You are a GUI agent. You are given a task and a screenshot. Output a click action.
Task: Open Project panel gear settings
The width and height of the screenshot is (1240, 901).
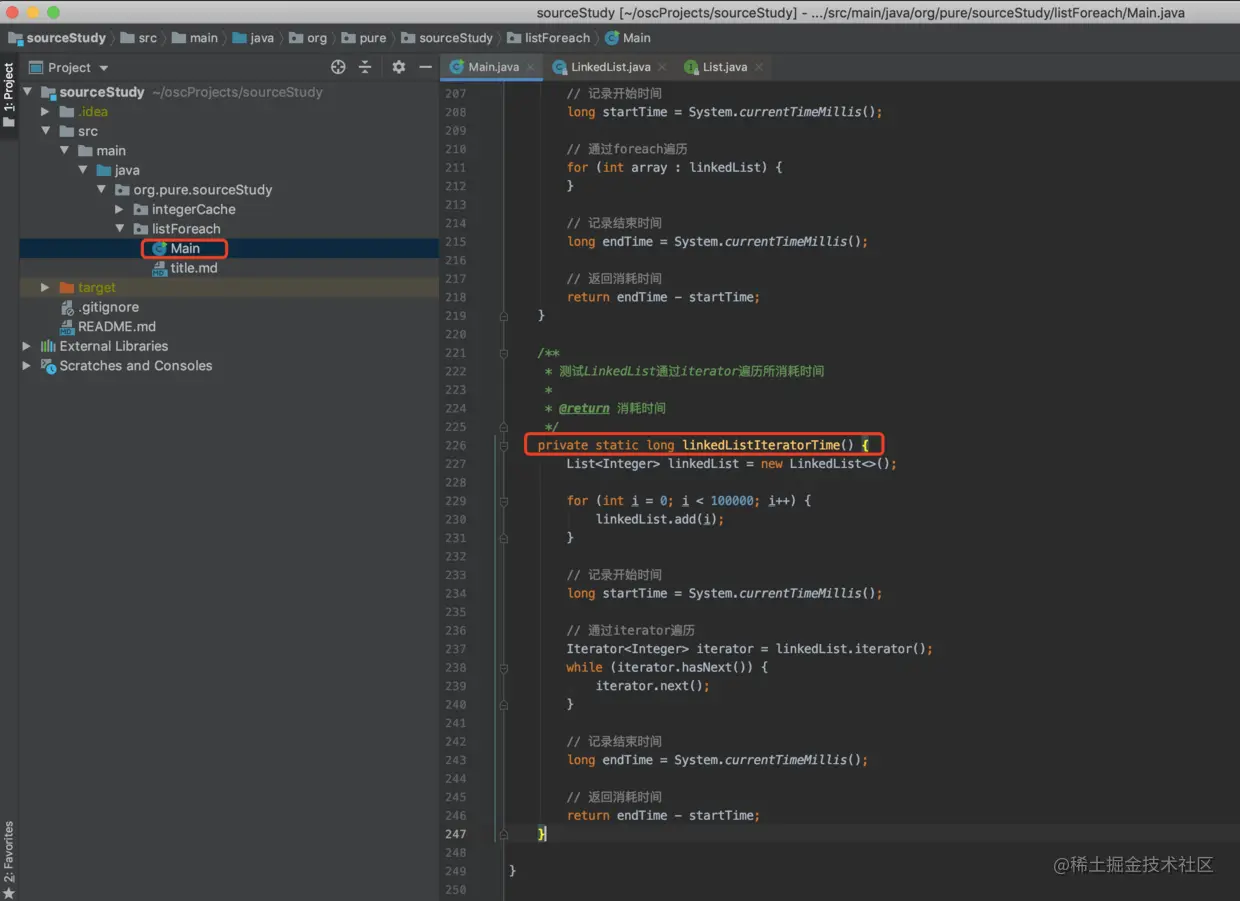[399, 67]
